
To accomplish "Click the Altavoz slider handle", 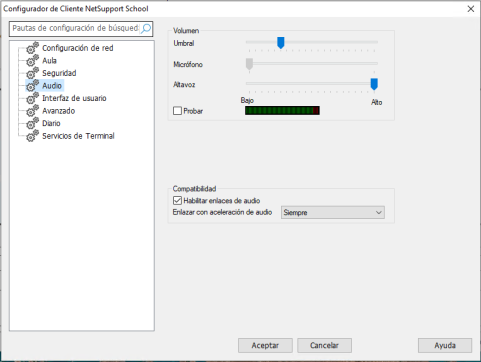I will [x=374, y=84].
